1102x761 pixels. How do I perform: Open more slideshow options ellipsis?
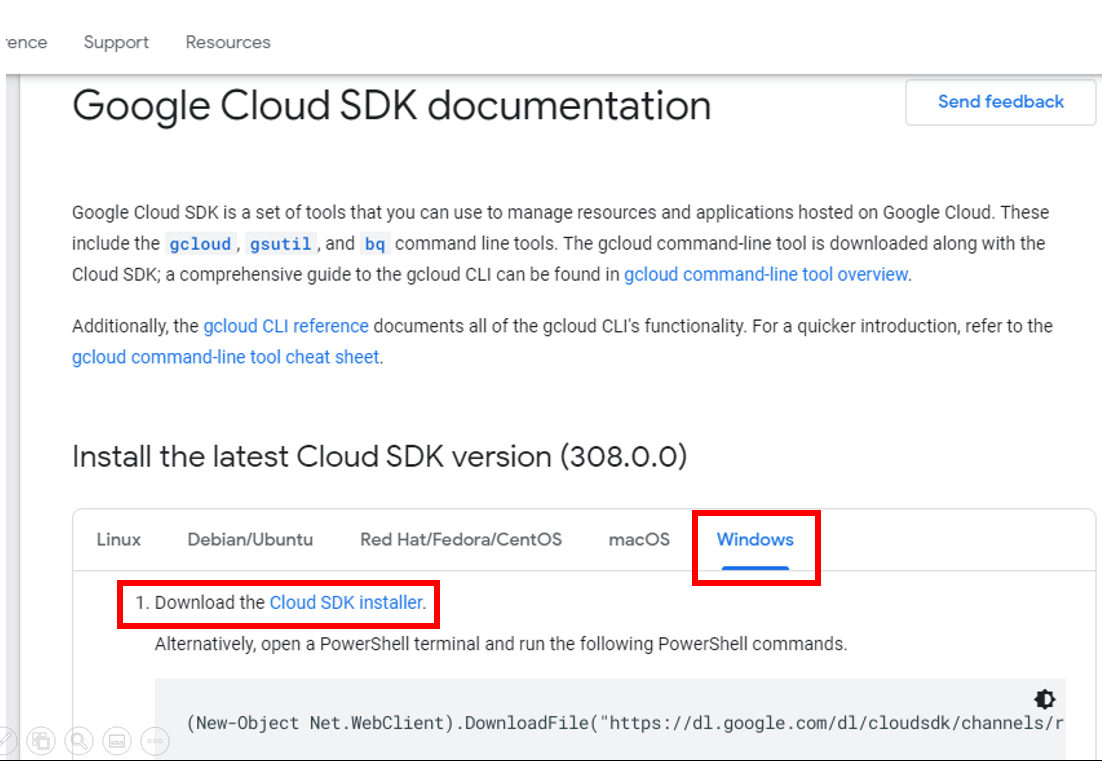tap(155, 741)
